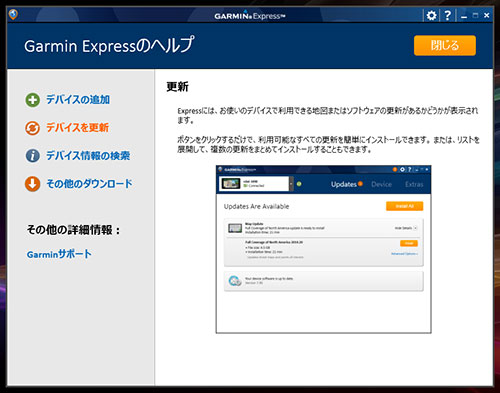Click the blue info icon for デバイス情報の検索
The height and width of the screenshot is (393, 500).
point(32,156)
